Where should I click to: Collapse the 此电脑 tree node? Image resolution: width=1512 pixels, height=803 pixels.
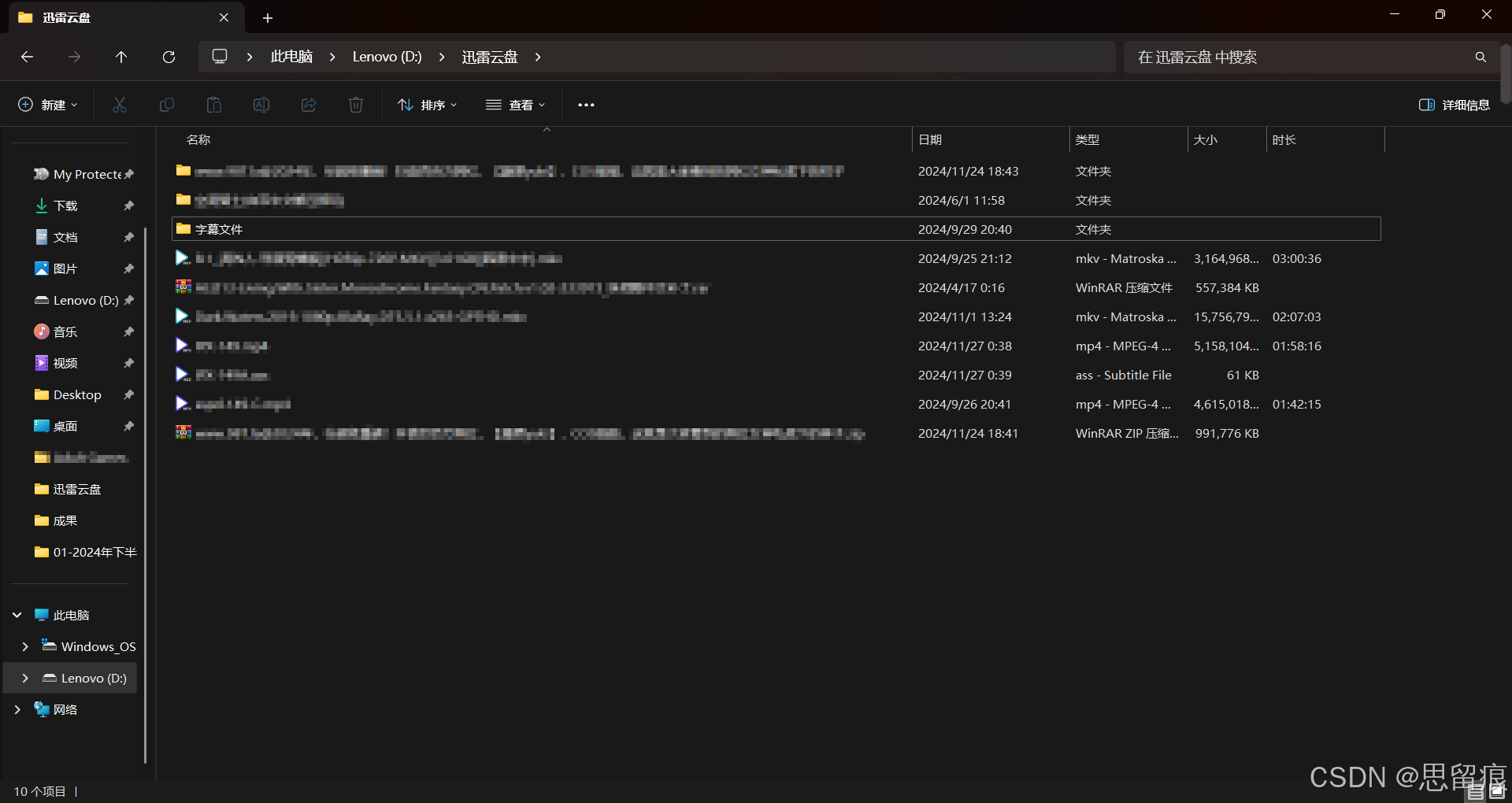click(17, 615)
